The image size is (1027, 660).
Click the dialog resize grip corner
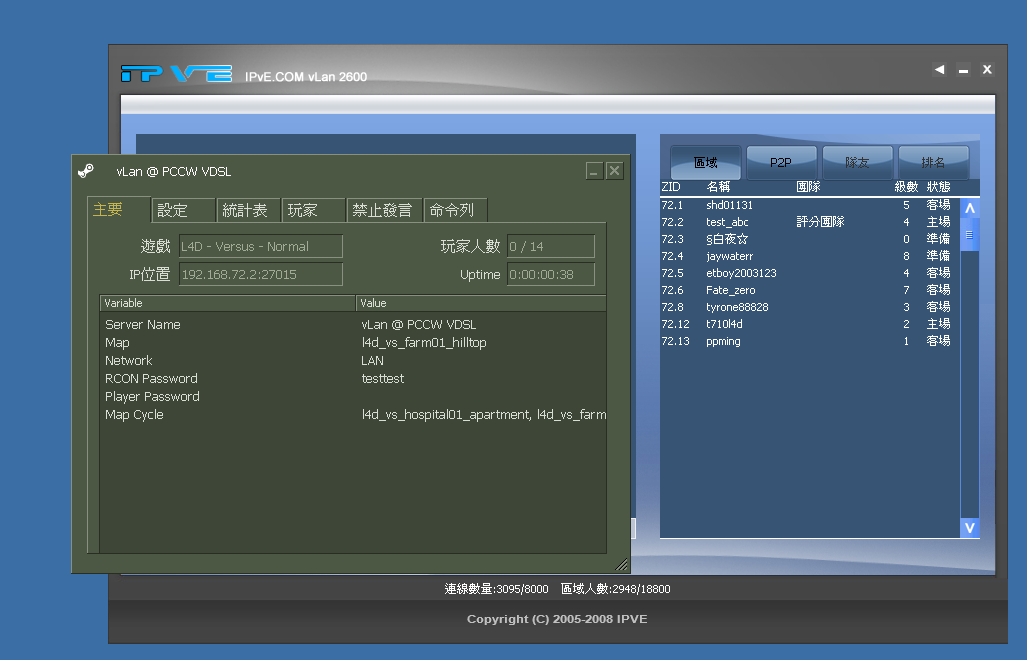[621, 564]
